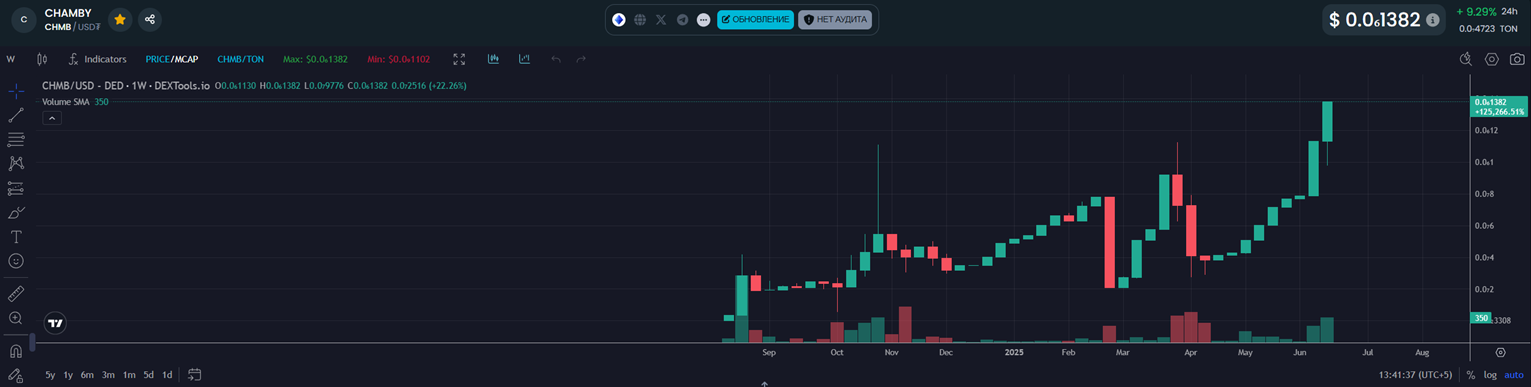
Task: Collapse the indicator legend chevron
Action: [x=53, y=118]
